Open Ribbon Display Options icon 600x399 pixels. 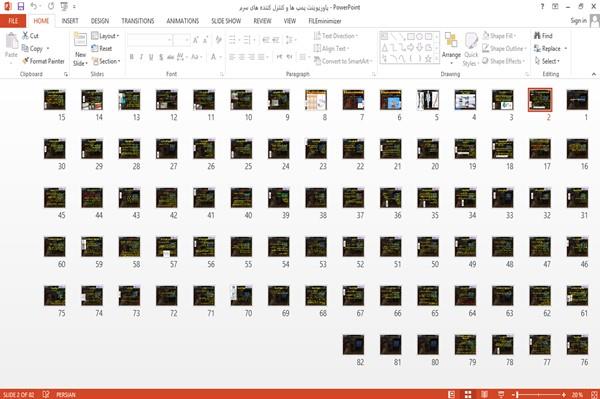pyautogui.click(x=555, y=7)
